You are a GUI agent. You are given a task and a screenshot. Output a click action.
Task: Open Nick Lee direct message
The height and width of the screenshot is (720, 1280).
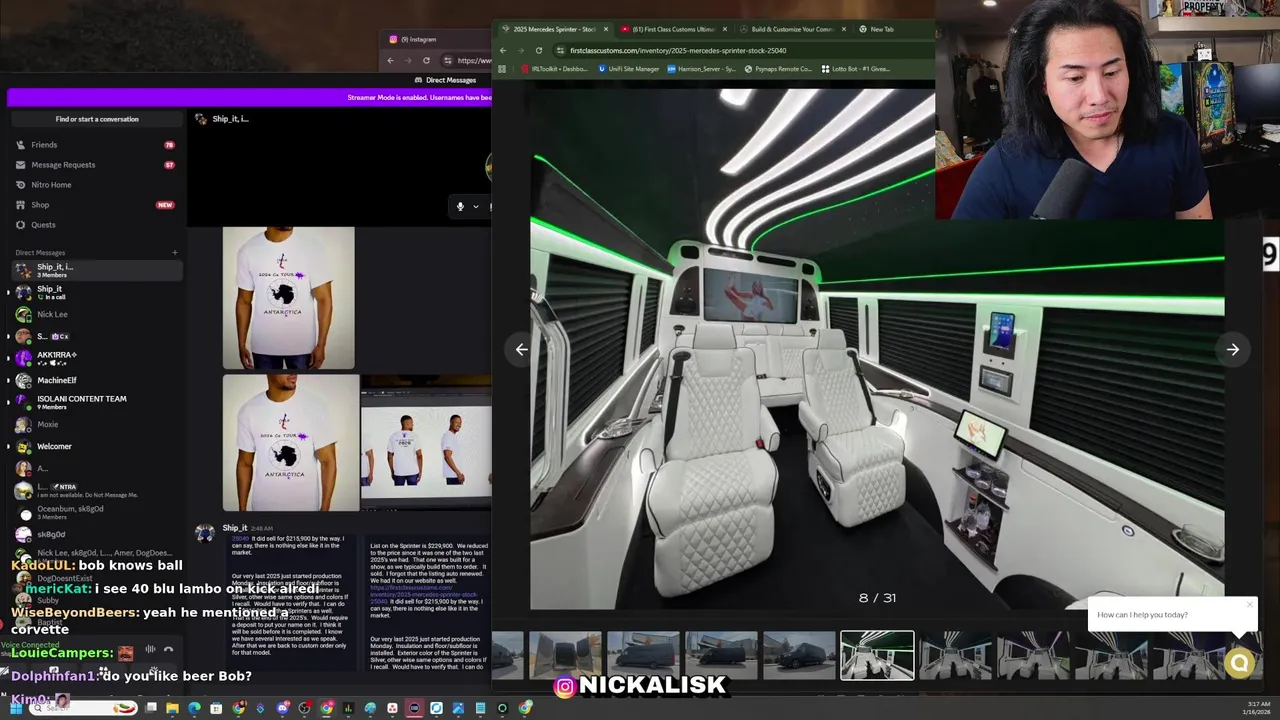click(95, 314)
